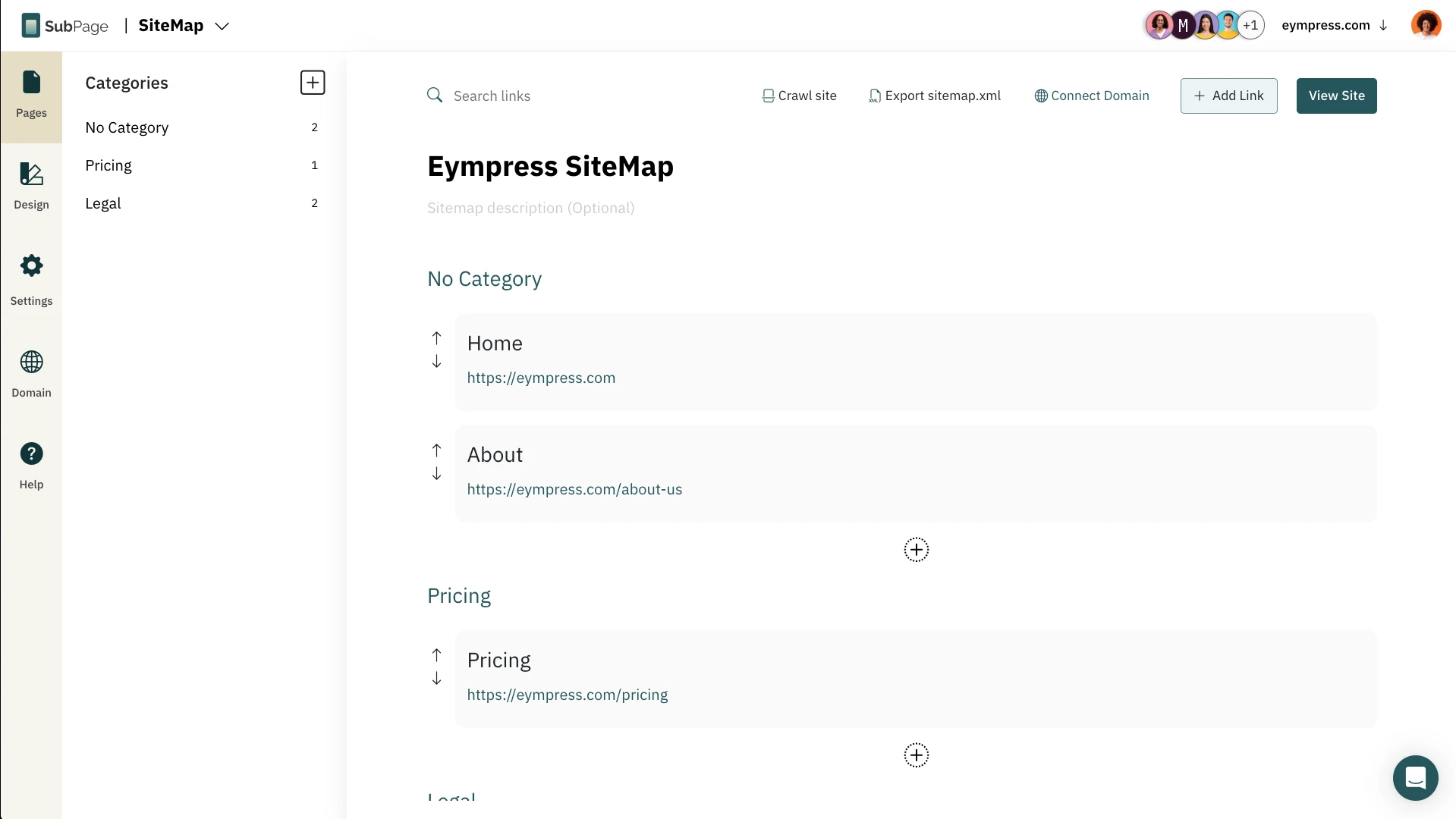Move the Home link down
This screenshot has width=1456, height=819.
point(436,362)
